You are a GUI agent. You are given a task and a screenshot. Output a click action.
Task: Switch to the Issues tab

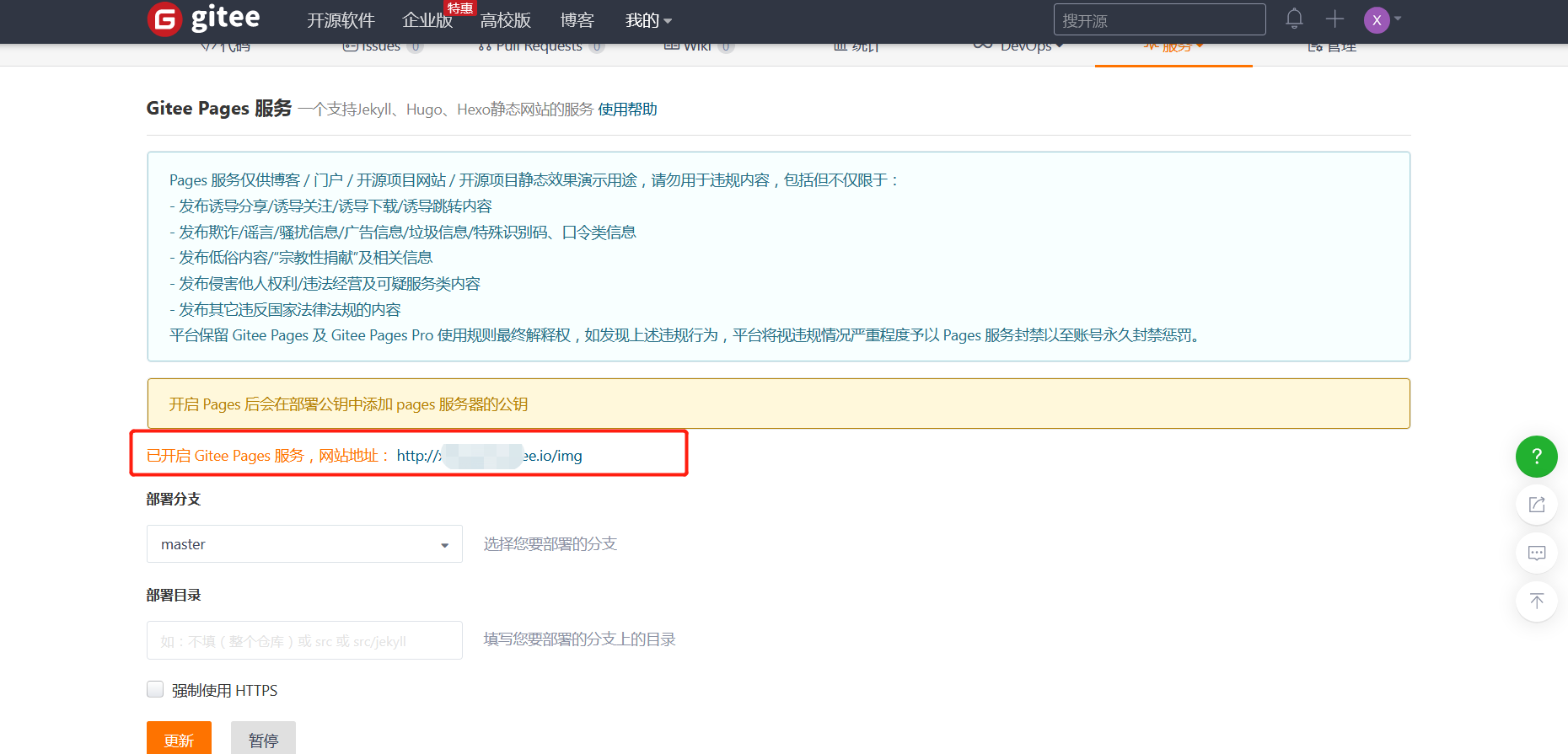382,46
